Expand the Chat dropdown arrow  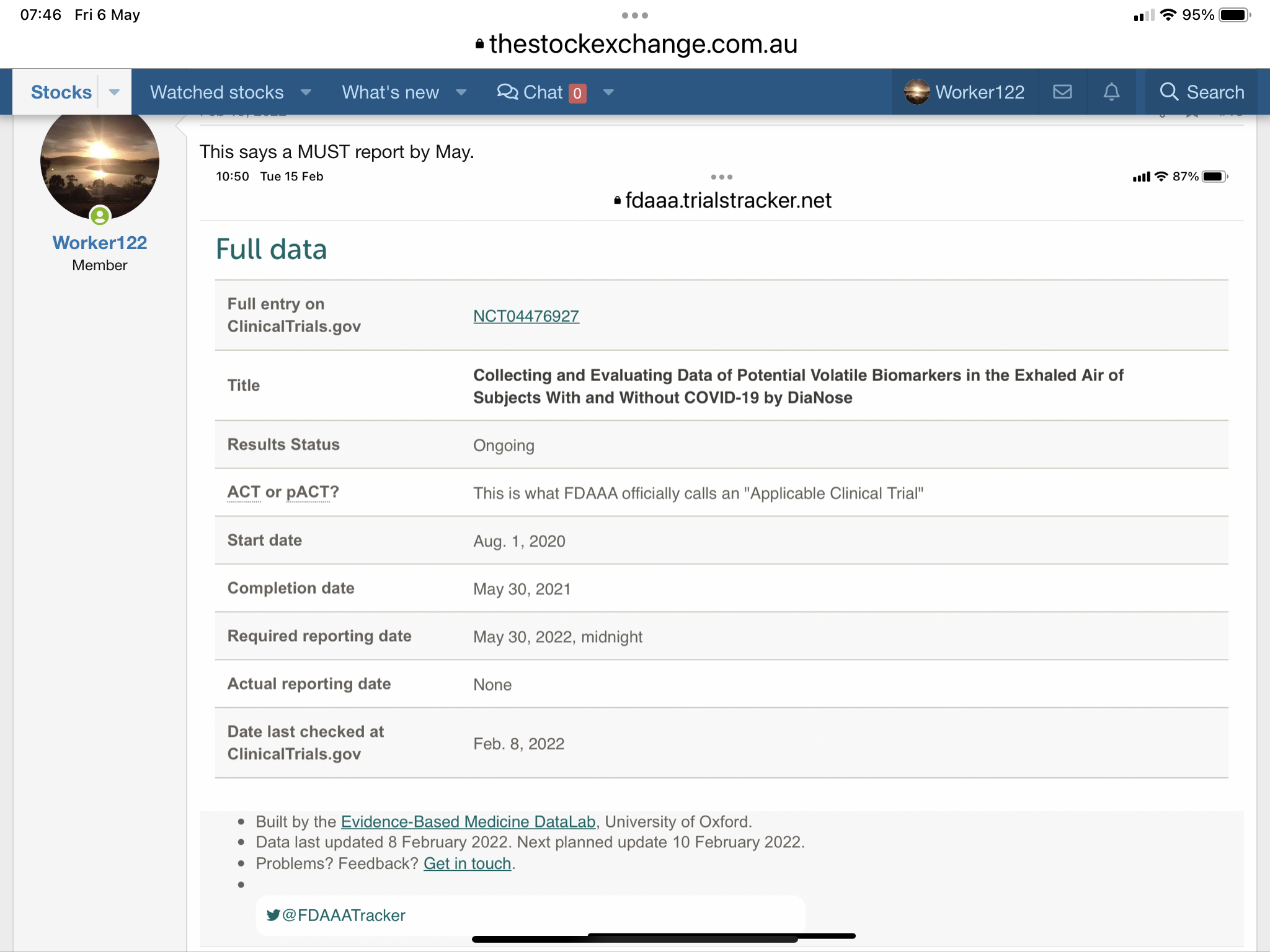click(x=608, y=92)
